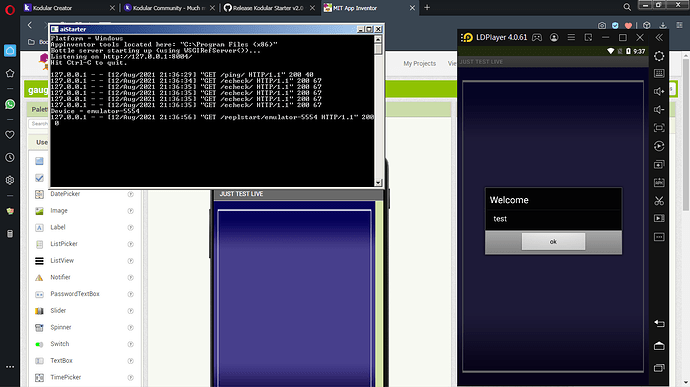690x387 pixels.
Task: Open Opera sidebar settings gear
Action: (10, 180)
